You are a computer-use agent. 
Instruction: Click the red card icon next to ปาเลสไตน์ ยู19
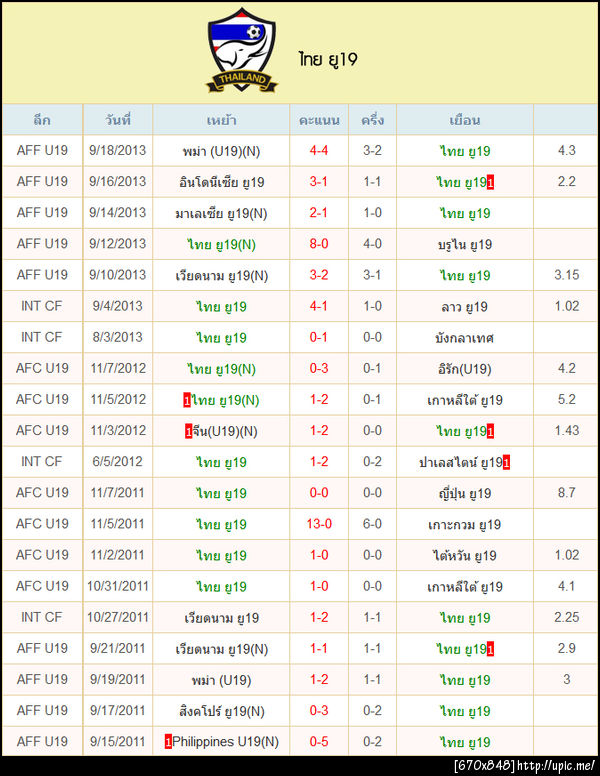(507, 462)
